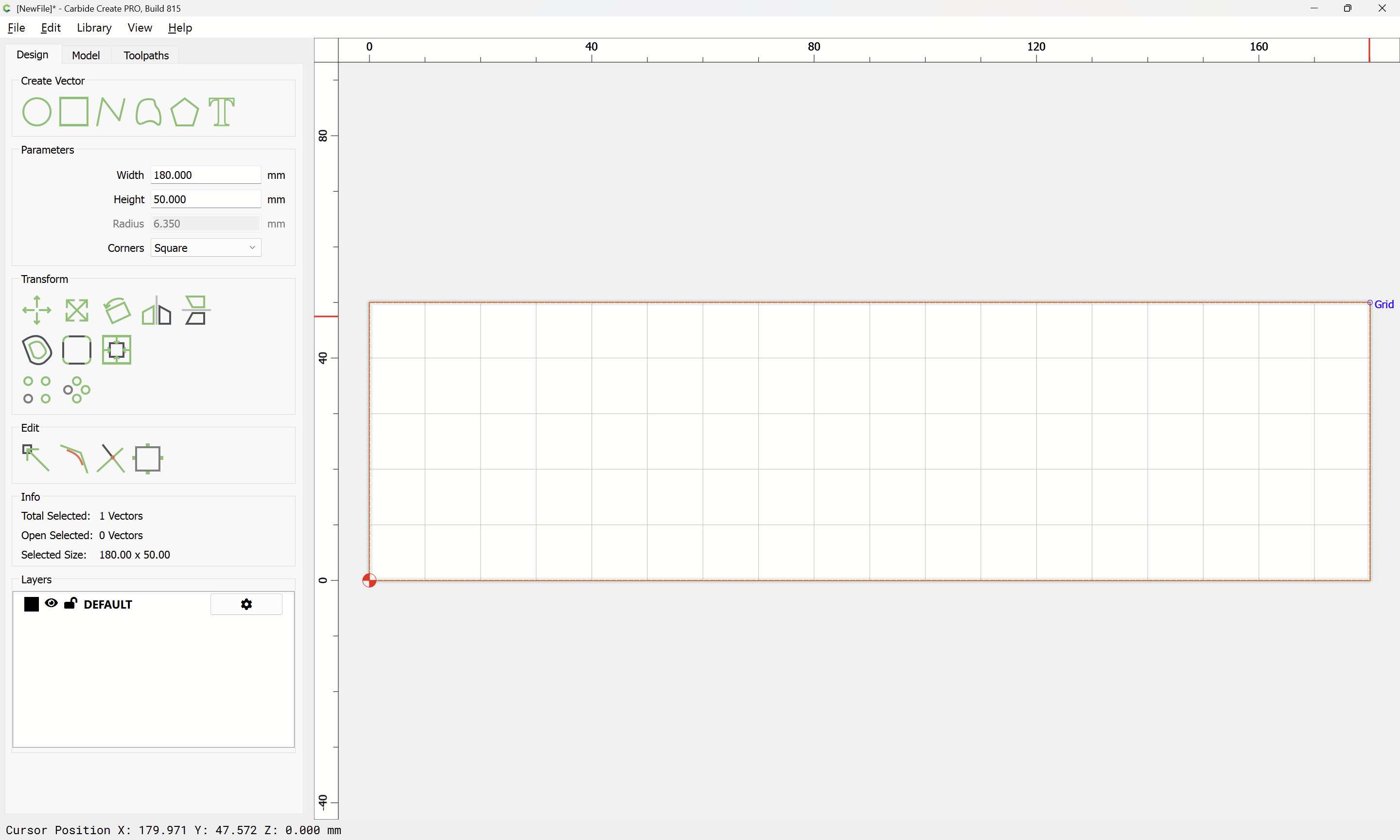Select the Circle vector tool
The image size is (1400, 840).
[37, 111]
